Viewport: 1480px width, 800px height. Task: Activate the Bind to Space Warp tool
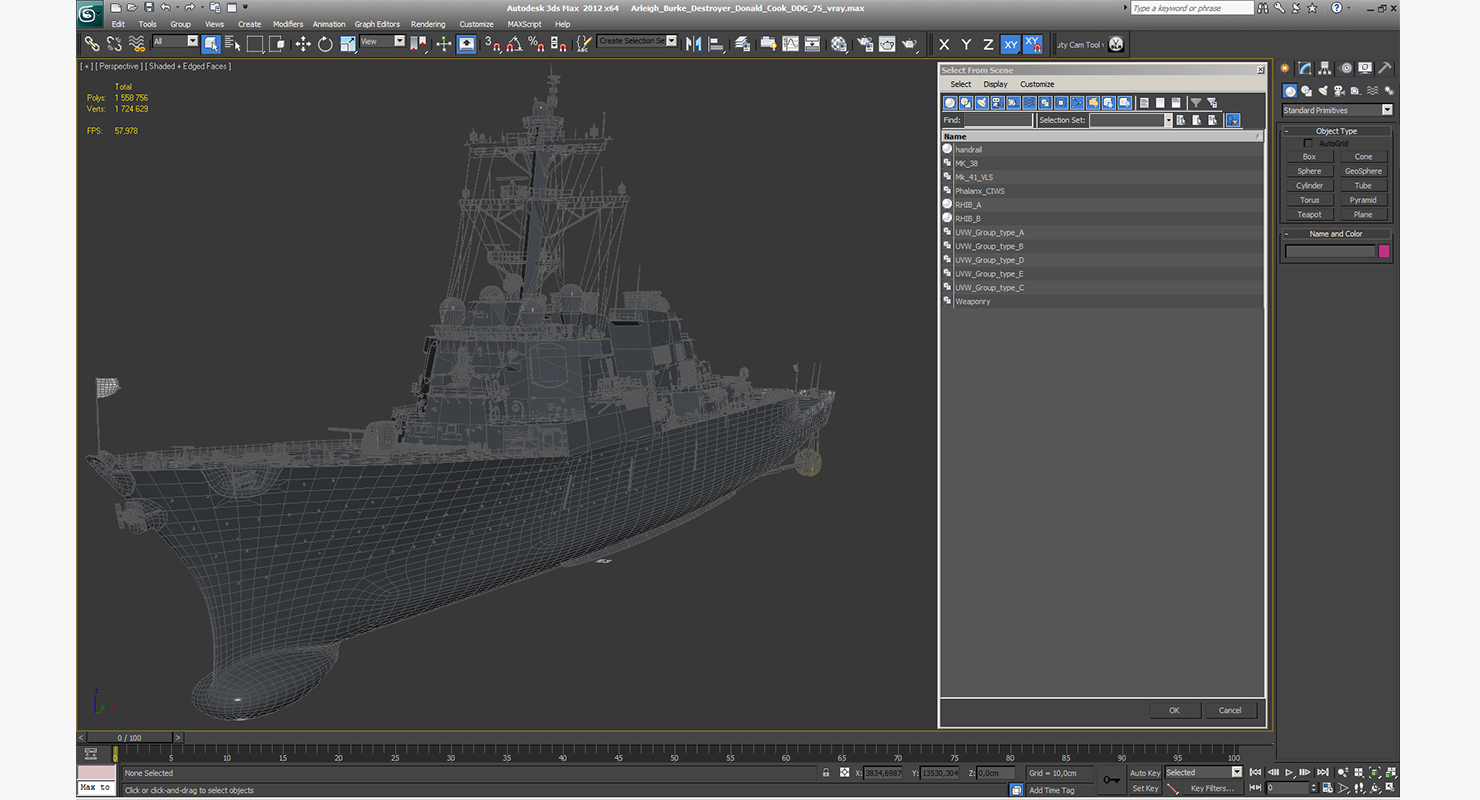point(135,44)
